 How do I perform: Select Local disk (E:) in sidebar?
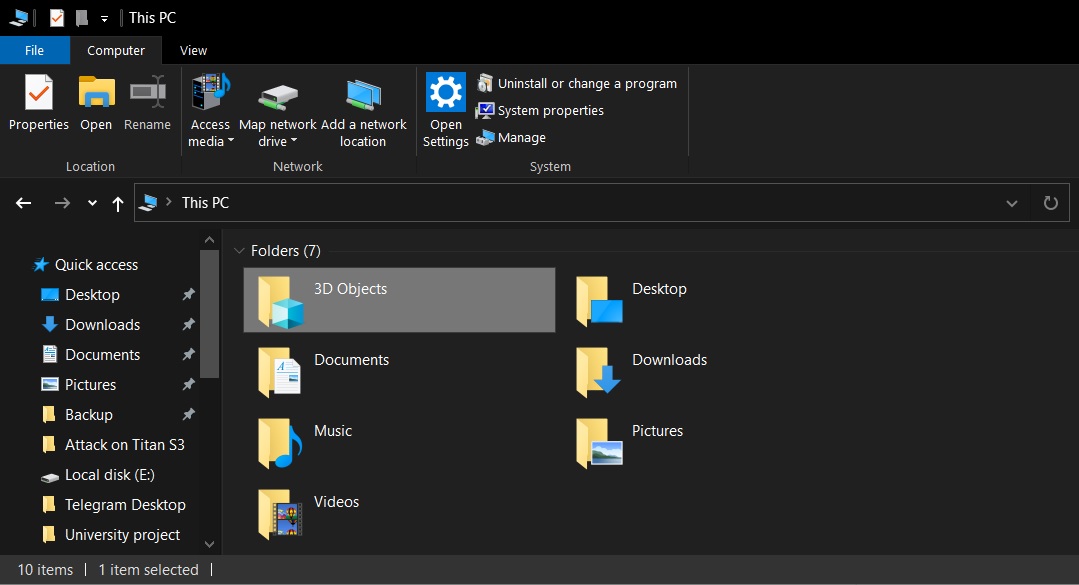[109, 475]
